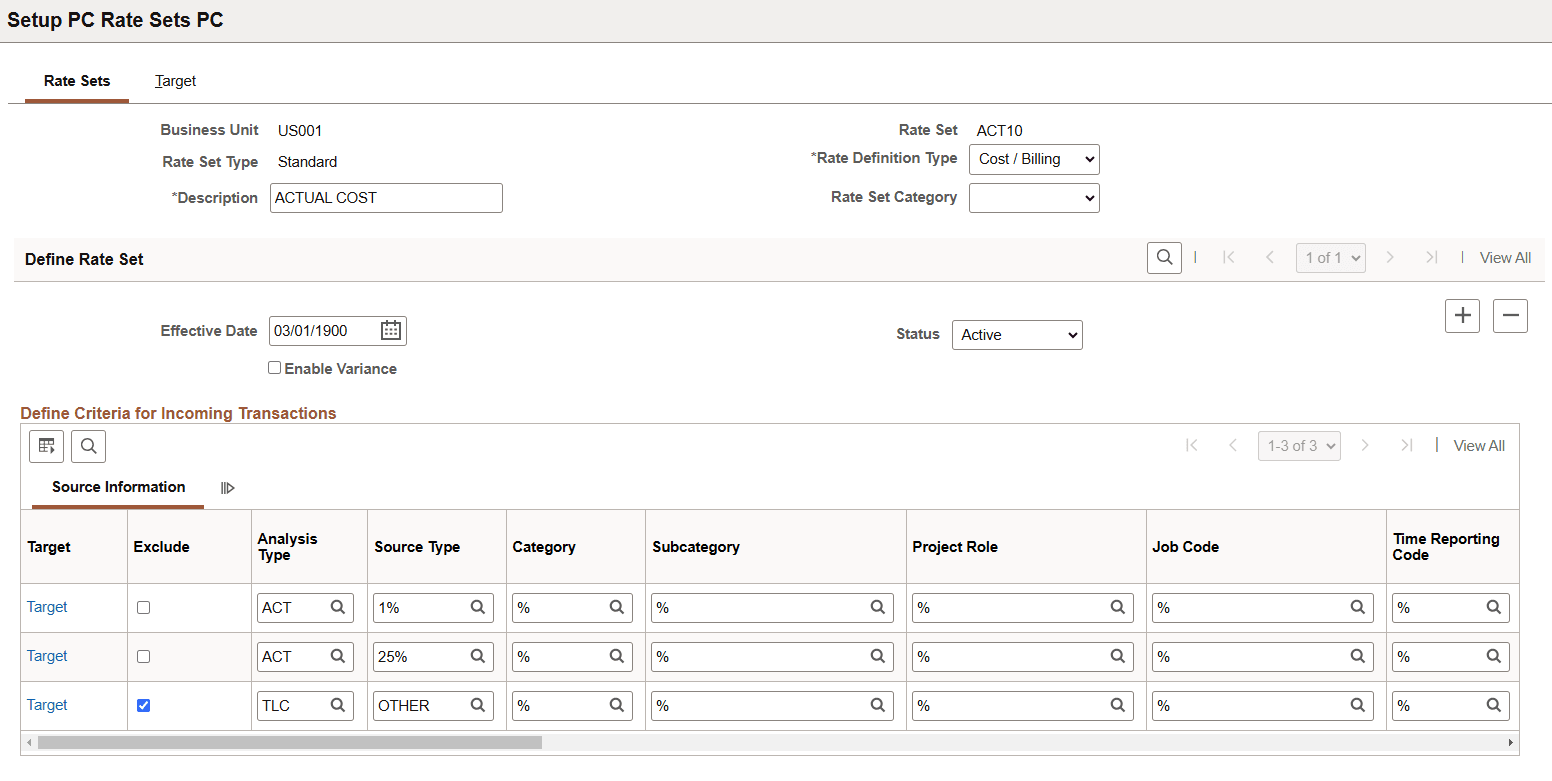Open the Rate Set Category dropdown
Screen dimensions: 1552x781
click(x=1034, y=197)
